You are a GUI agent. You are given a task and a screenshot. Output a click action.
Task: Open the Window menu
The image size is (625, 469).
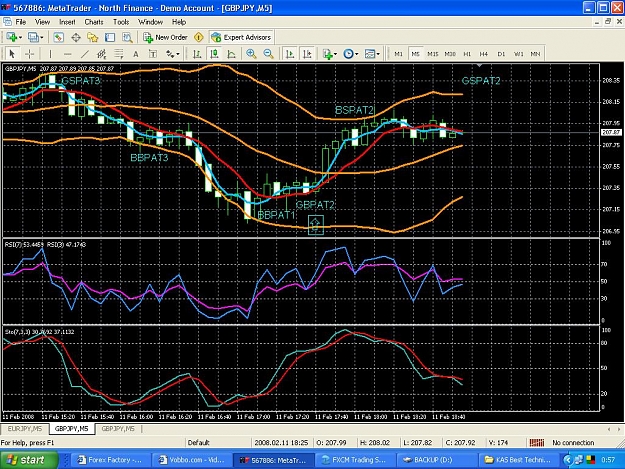[150, 22]
